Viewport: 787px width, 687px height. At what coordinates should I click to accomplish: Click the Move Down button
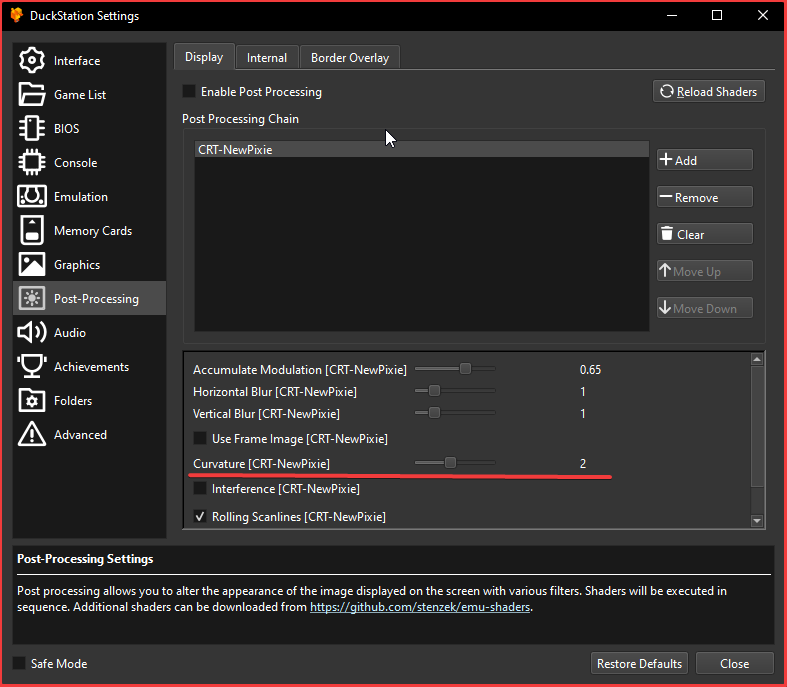pyautogui.click(x=705, y=308)
